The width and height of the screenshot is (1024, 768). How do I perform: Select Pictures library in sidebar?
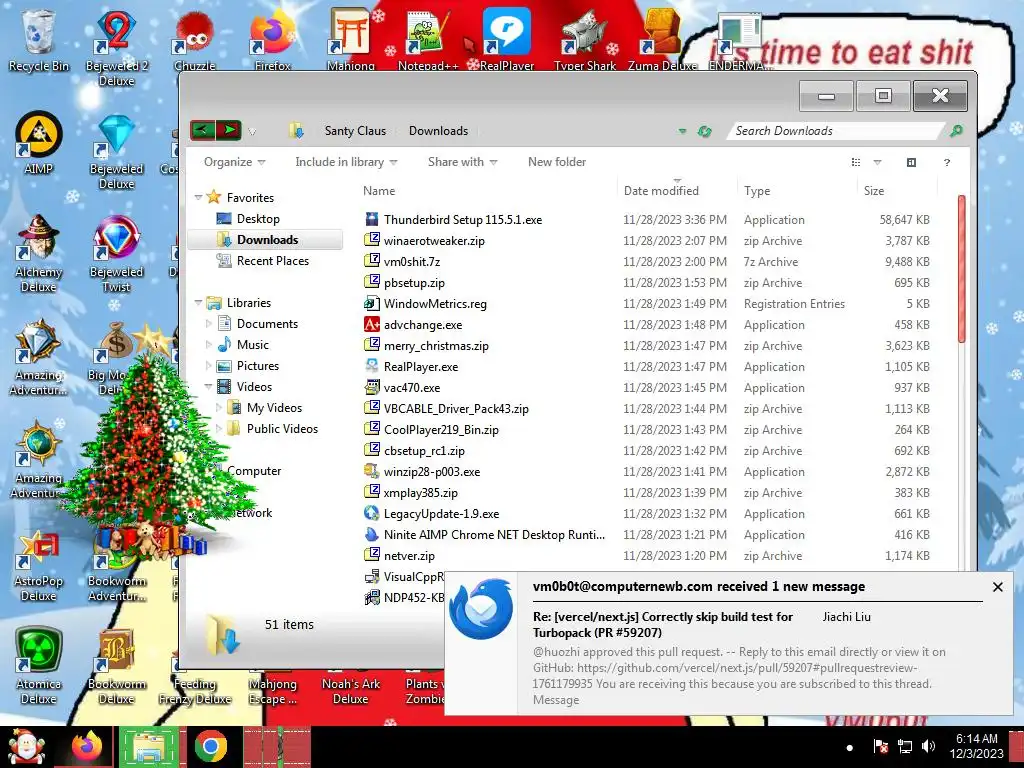(x=257, y=366)
